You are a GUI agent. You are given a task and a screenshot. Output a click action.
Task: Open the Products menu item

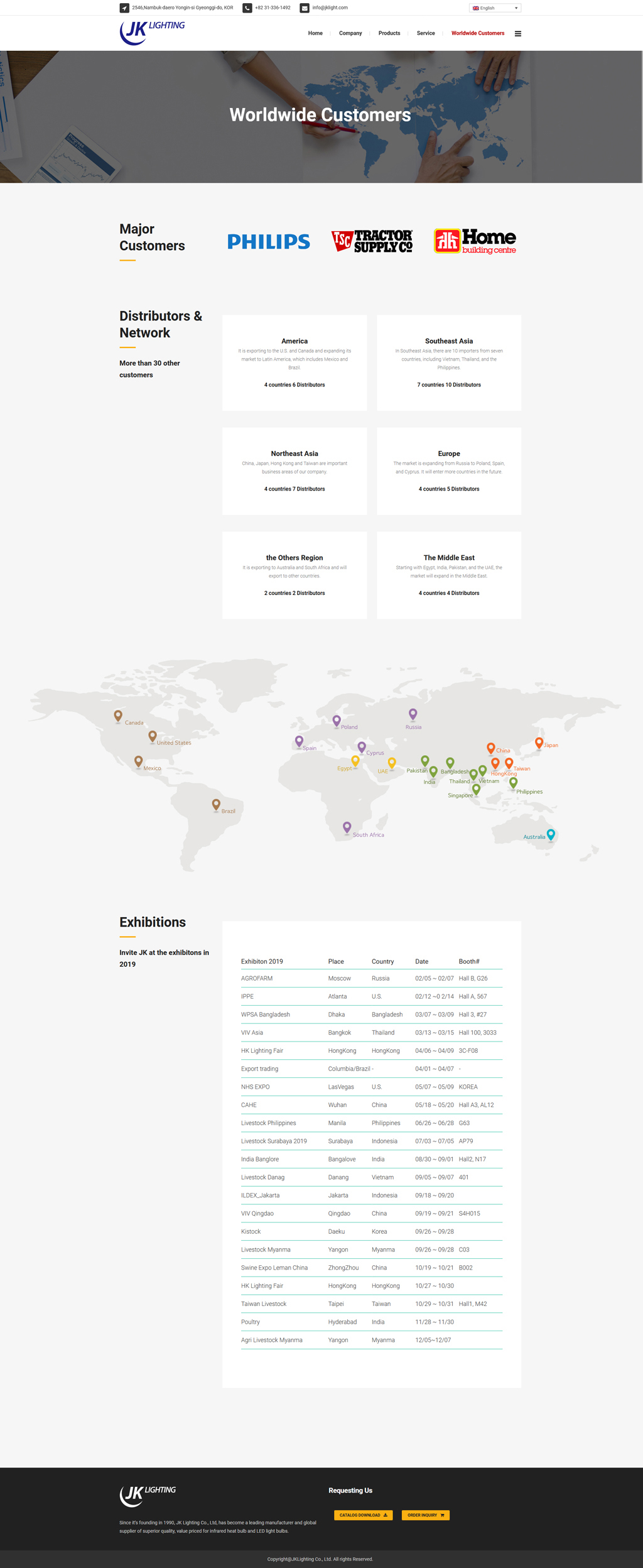[x=389, y=33]
